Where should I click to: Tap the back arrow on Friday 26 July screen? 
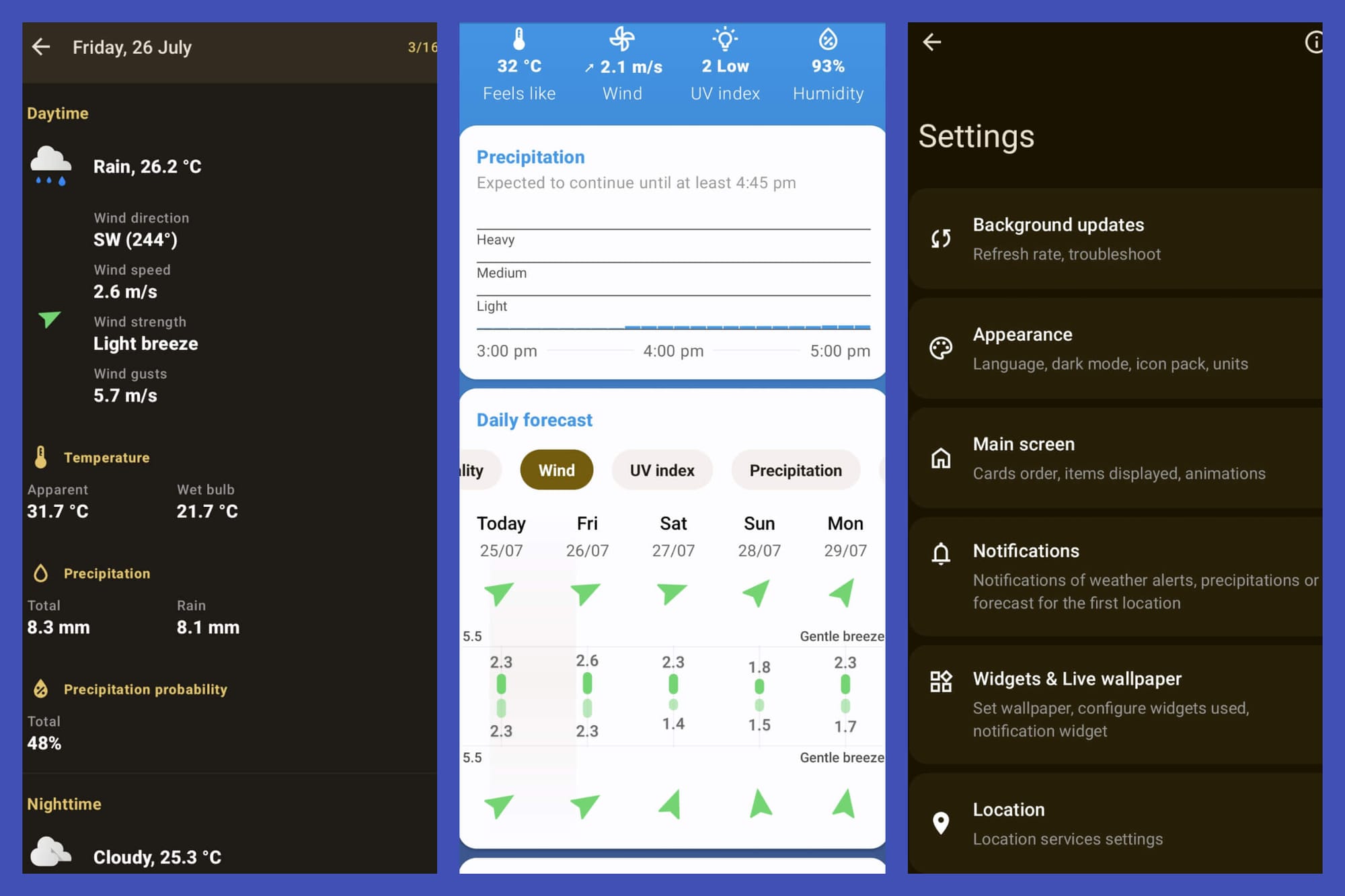coord(42,47)
